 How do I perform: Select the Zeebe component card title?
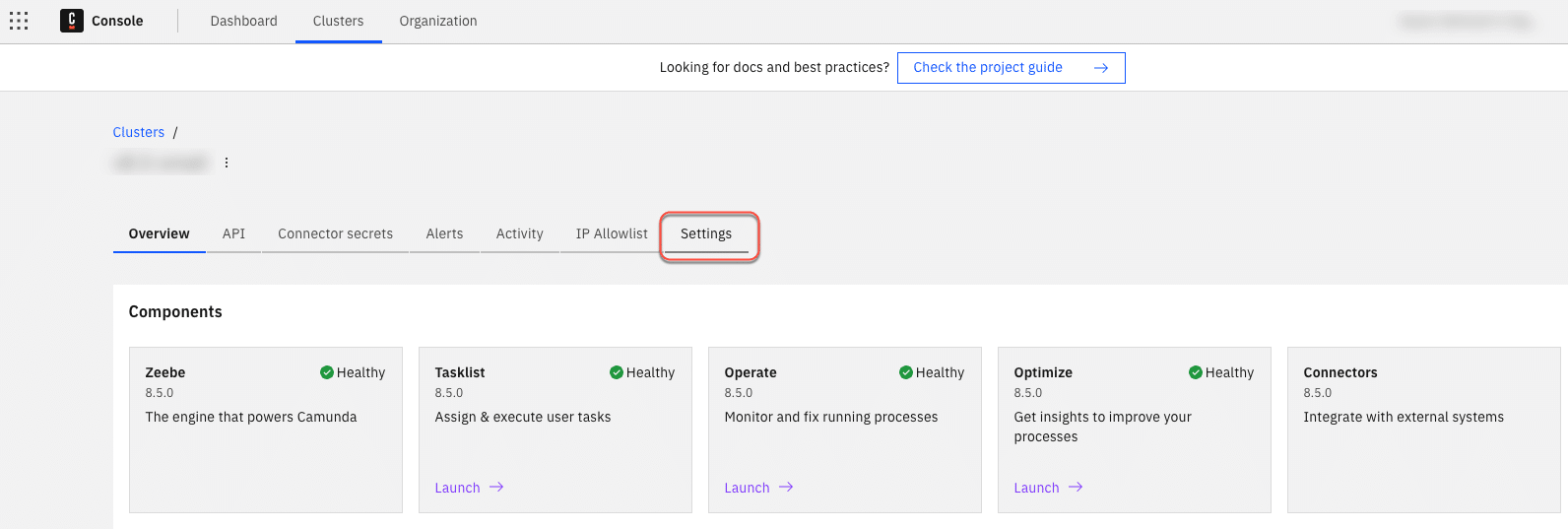[x=165, y=372]
